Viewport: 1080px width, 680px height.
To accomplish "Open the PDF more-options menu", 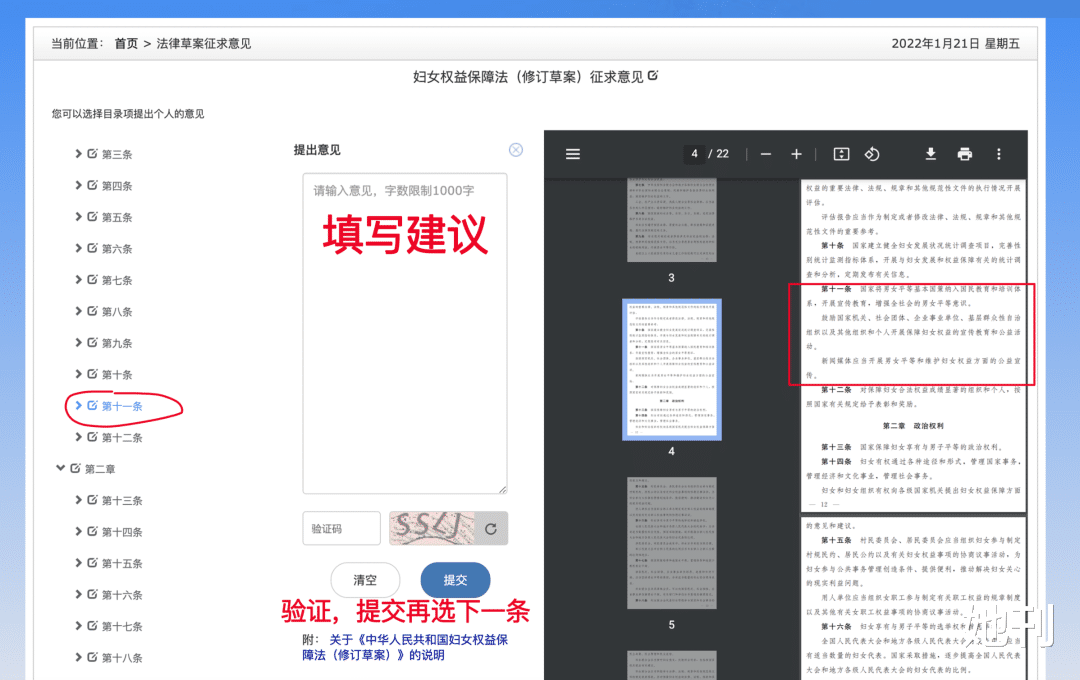I will point(998,154).
